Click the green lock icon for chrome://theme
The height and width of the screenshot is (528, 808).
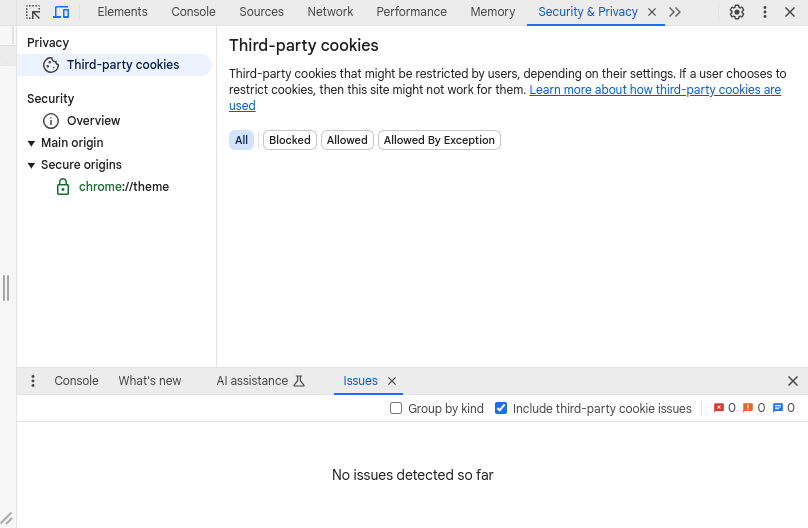point(63,186)
